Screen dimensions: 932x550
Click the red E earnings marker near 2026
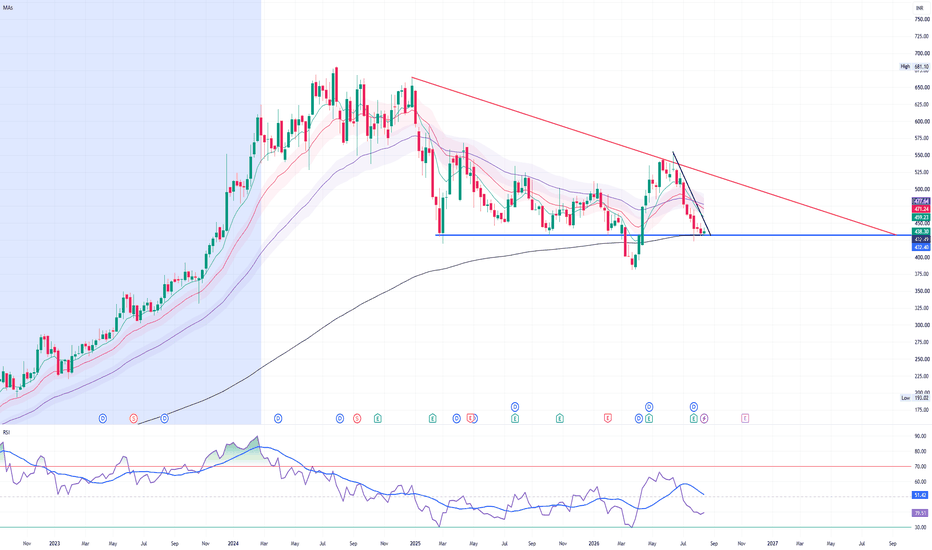(x=608, y=419)
